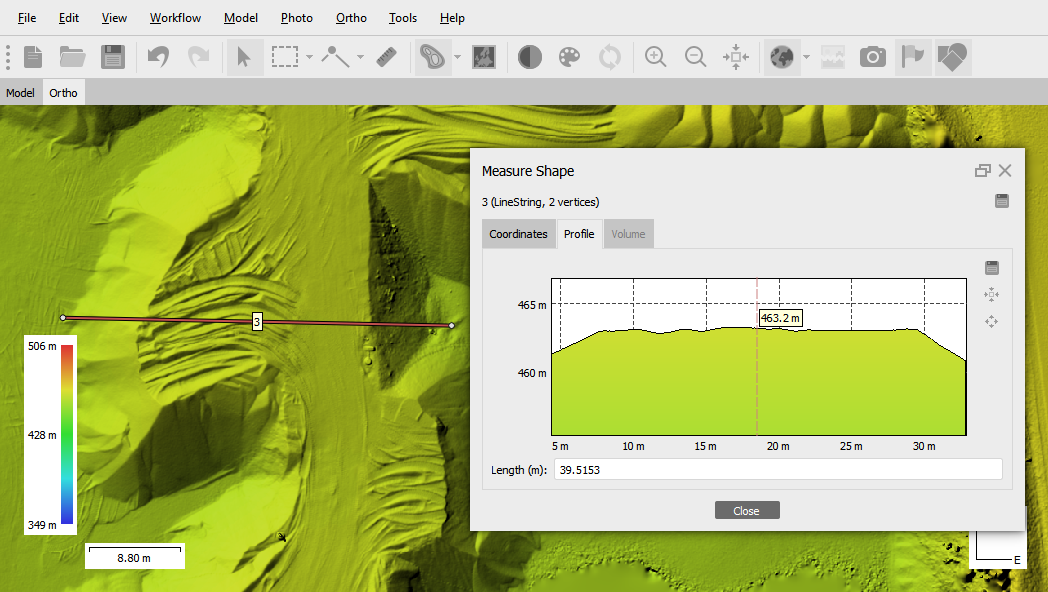Open the Tools menu
The height and width of the screenshot is (592, 1048).
point(403,18)
